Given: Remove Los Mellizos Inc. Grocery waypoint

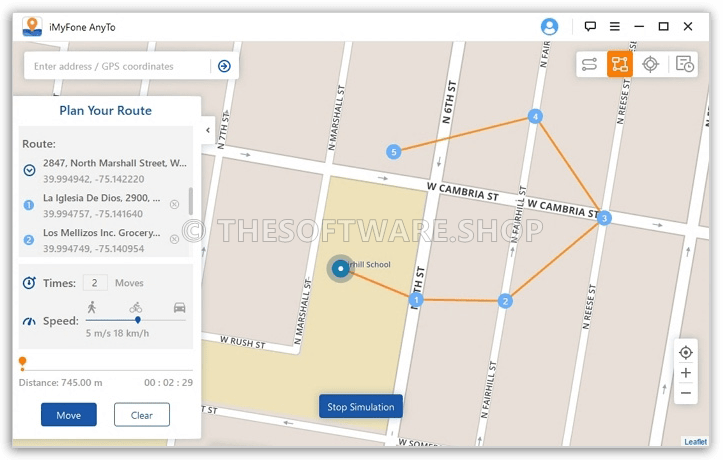Looking at the screenshot, I should [174, 239].
